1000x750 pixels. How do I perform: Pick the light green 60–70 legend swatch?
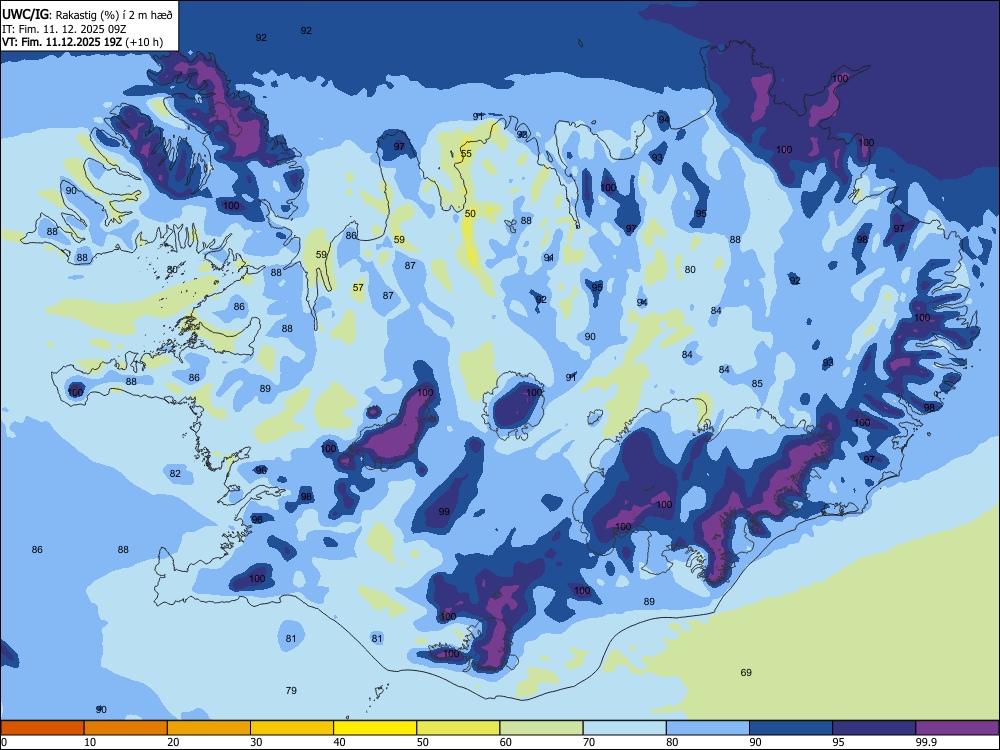tap(541, 728)
